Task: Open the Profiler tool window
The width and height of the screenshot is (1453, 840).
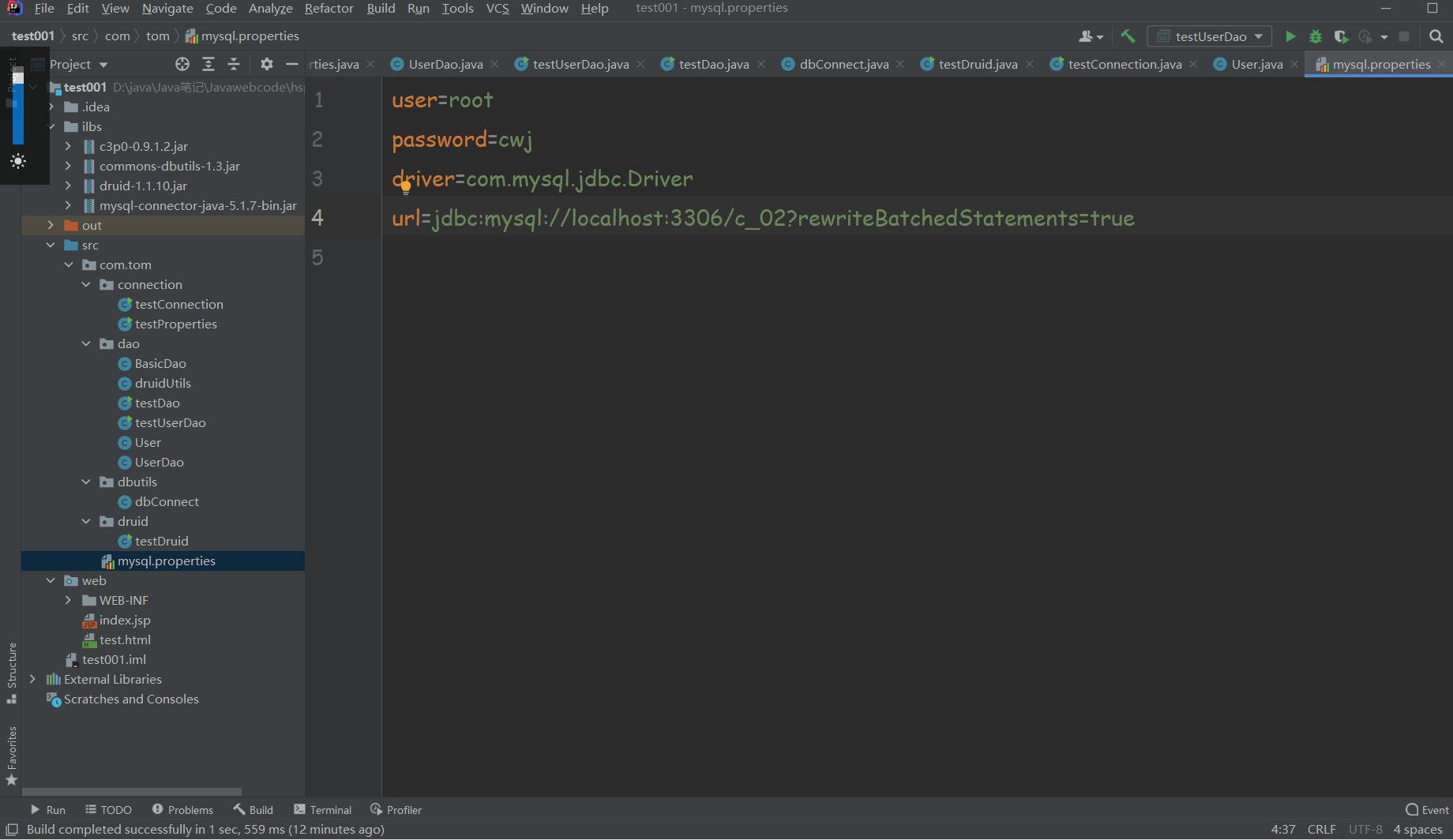Action: [396, 810]
